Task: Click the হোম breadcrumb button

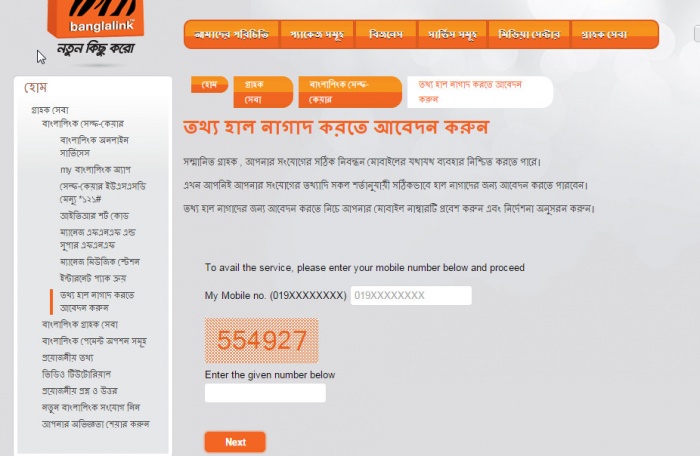Action: [x=209, y=84]
